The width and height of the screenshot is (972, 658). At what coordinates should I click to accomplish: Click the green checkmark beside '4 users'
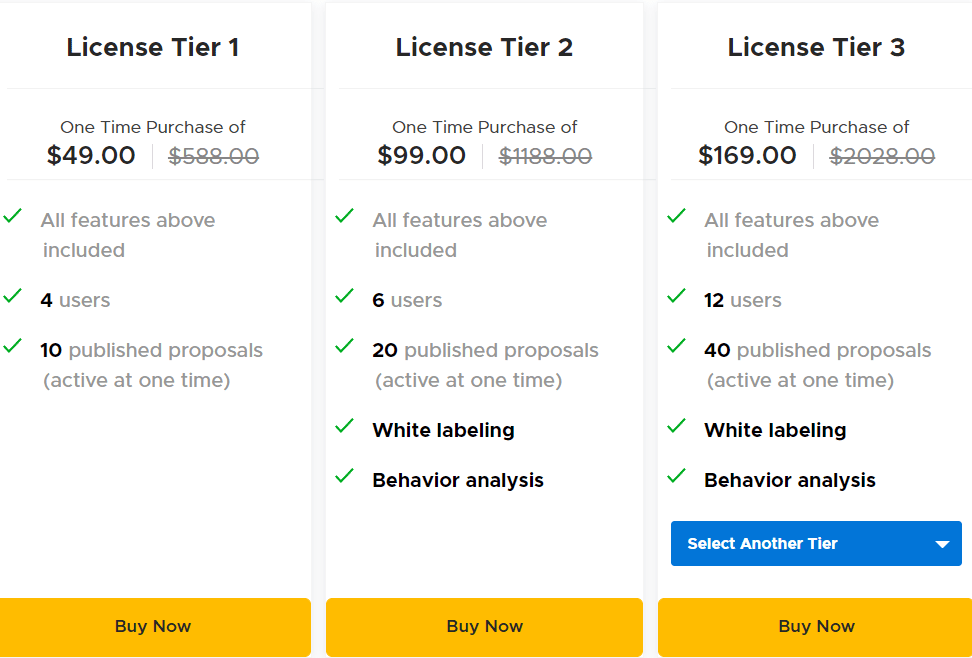pyautogui.click(x=14, y=296)
